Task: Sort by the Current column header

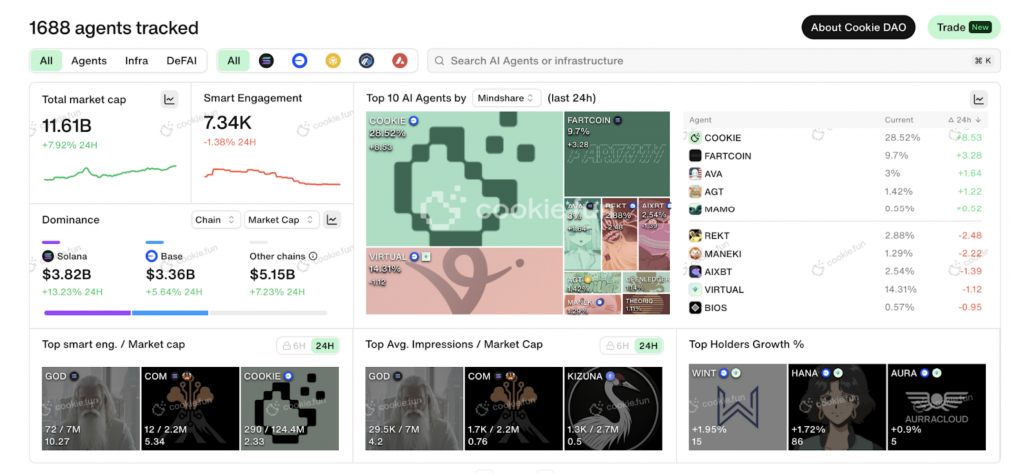Action: click(899, 120)
